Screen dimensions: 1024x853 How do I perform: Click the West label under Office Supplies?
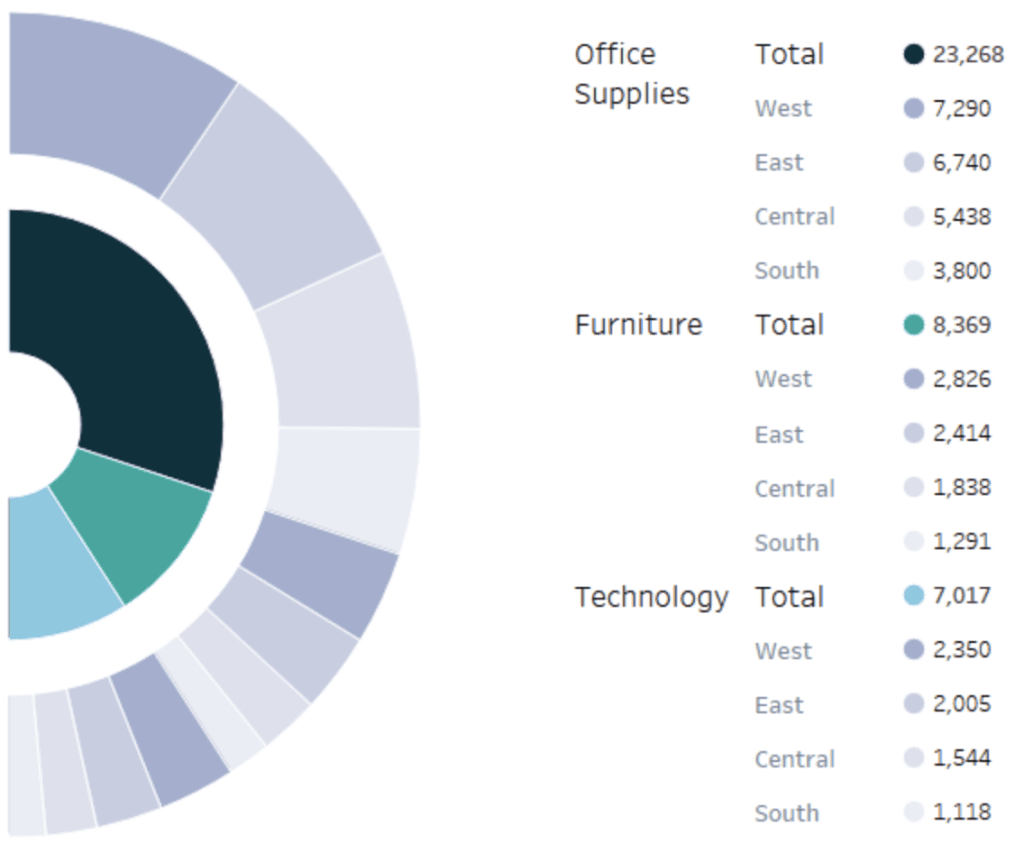click(783, 108)
